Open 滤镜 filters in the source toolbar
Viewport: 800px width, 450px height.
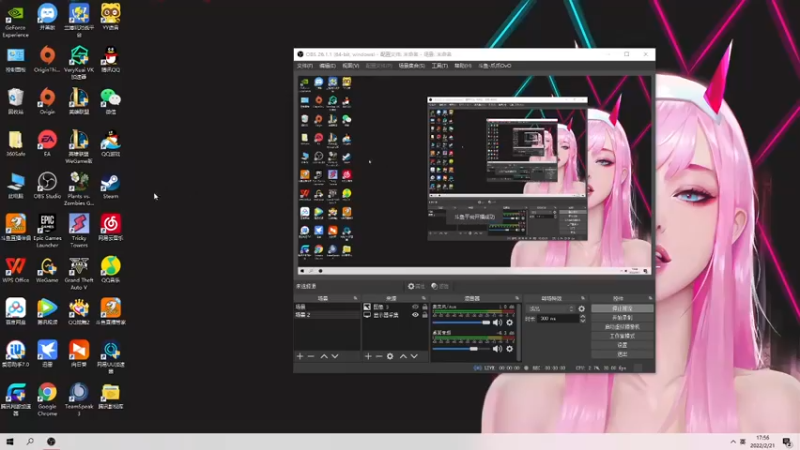(440, 286)
